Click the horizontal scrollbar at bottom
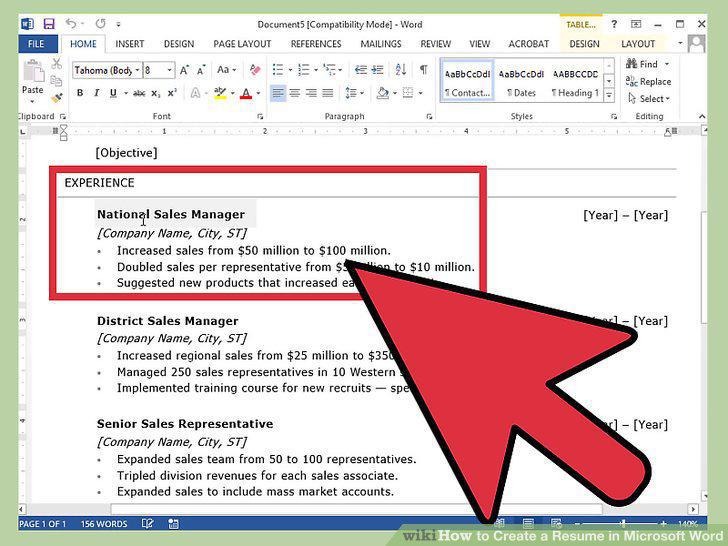728x546 pixels. pos(357,509)
